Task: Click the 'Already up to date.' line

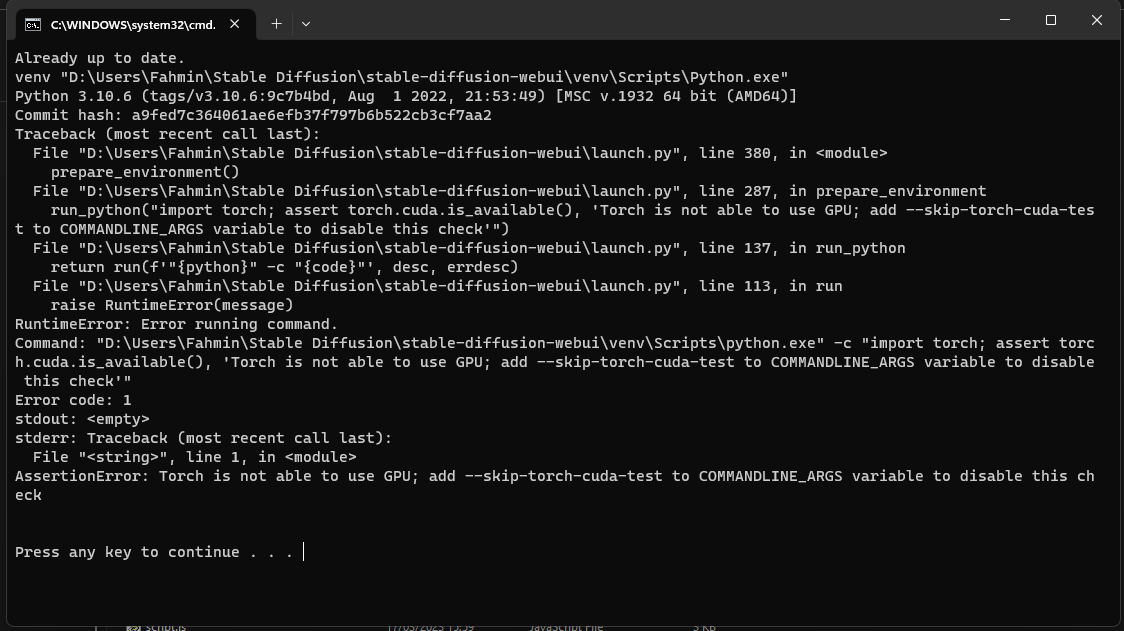Action: point(100,58)
